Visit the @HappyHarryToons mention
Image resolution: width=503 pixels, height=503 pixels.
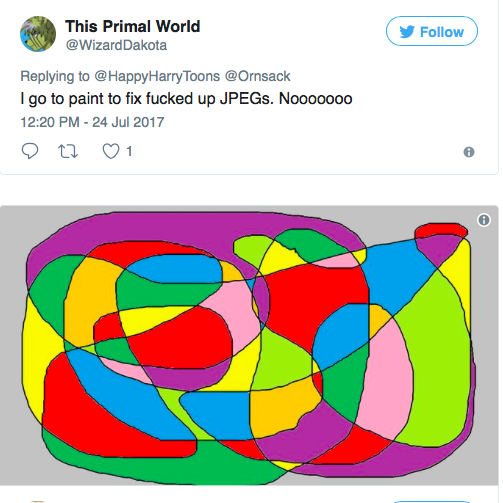coord(157,76)
